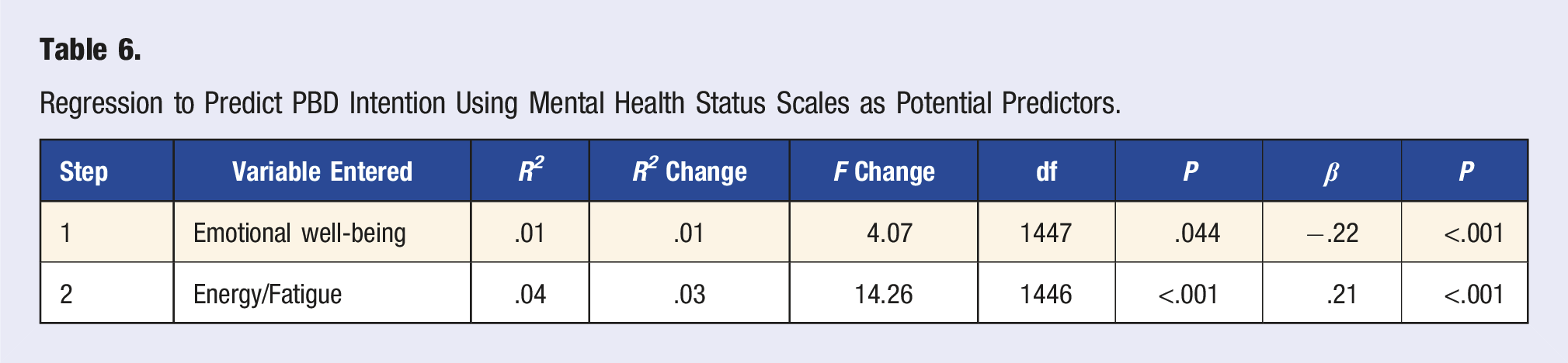Click the Step column header
This screenshot has height=363, width=1568.
tap(84, 171)
